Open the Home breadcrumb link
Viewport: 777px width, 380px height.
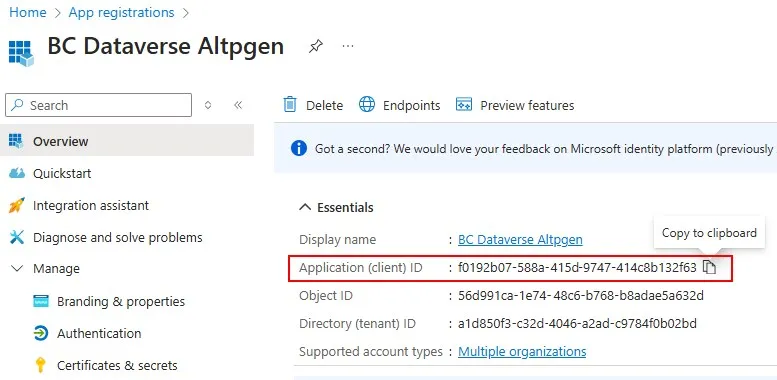pos(28,12)
